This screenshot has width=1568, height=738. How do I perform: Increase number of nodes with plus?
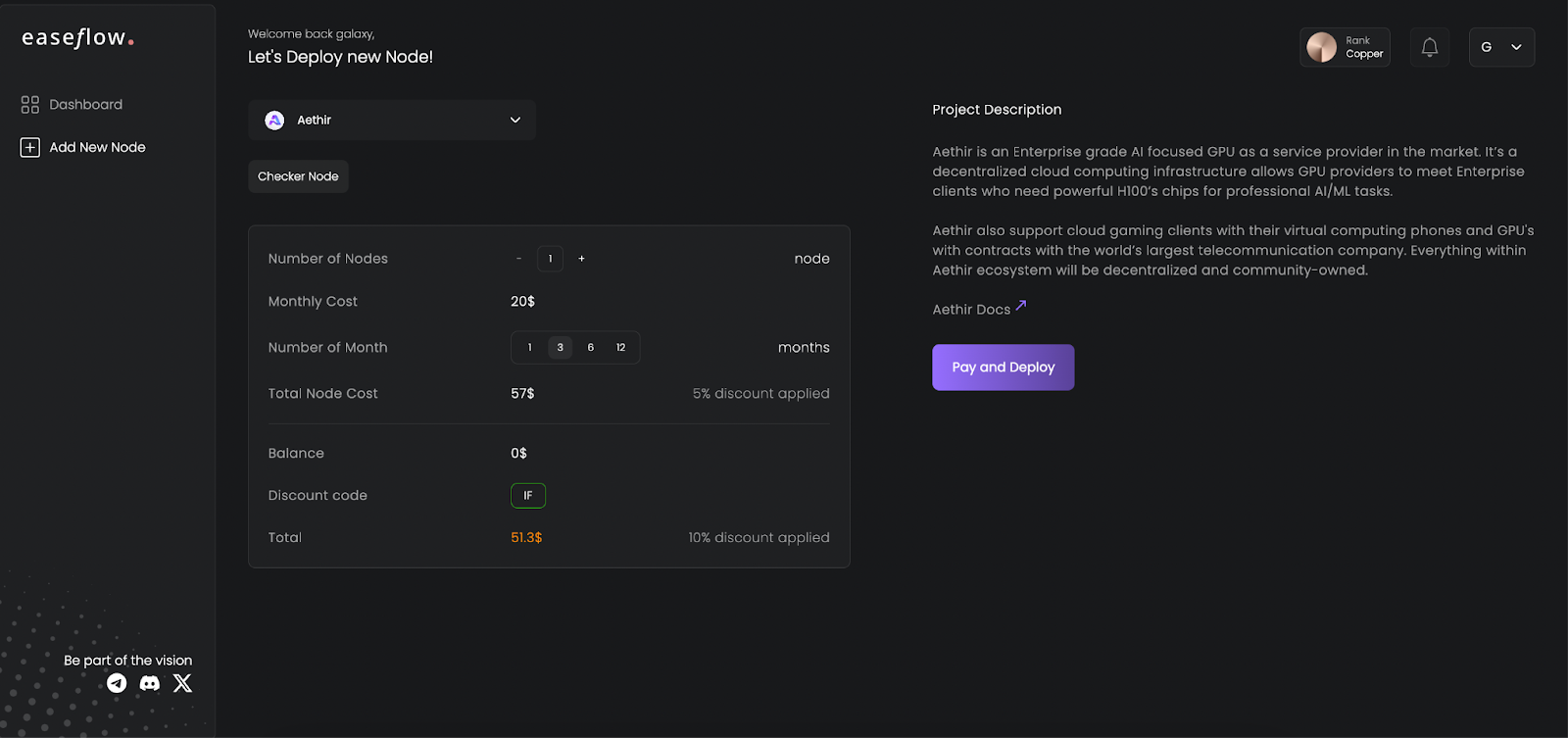tap(581, 259)
